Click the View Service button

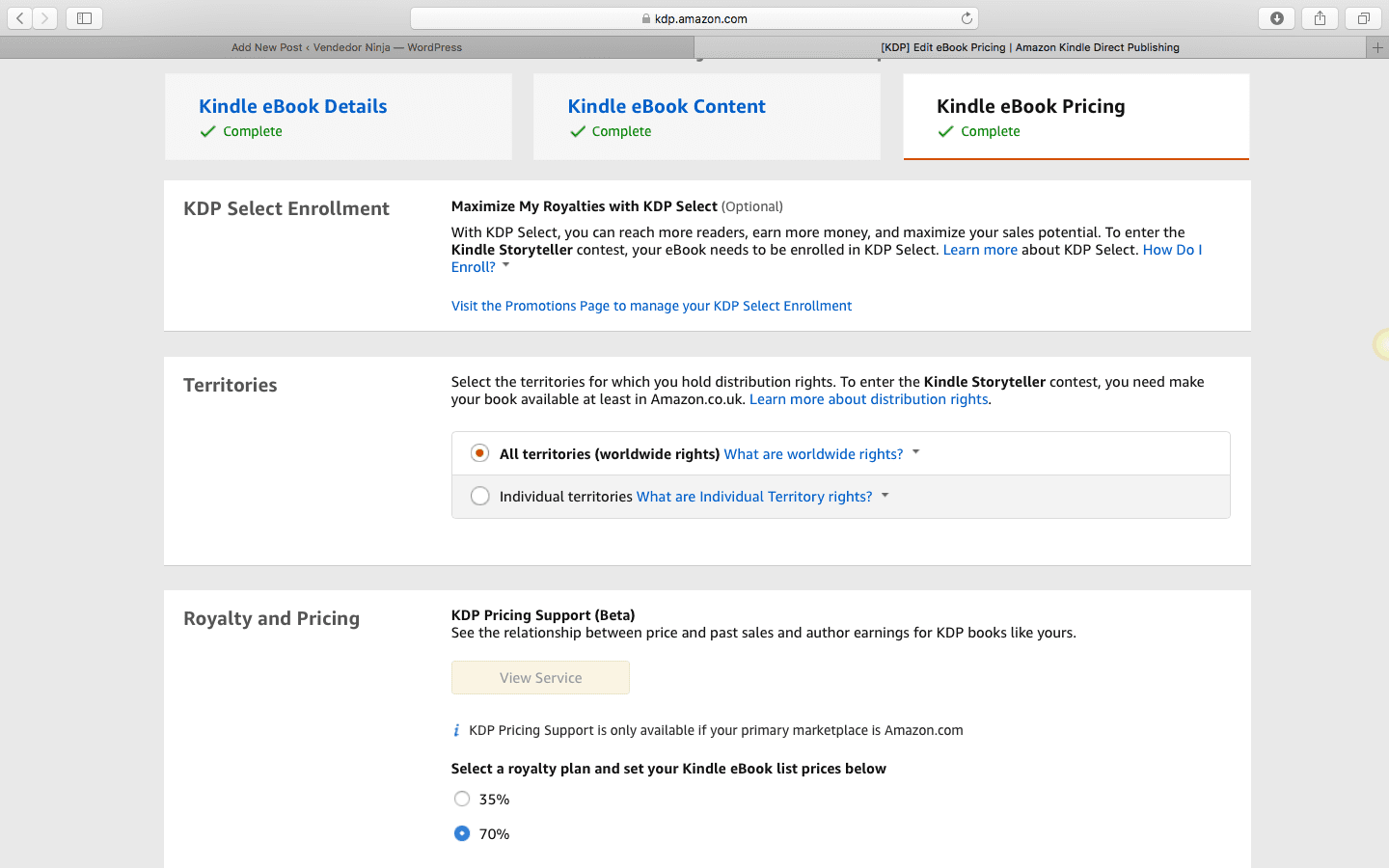[x=540, y=677]
